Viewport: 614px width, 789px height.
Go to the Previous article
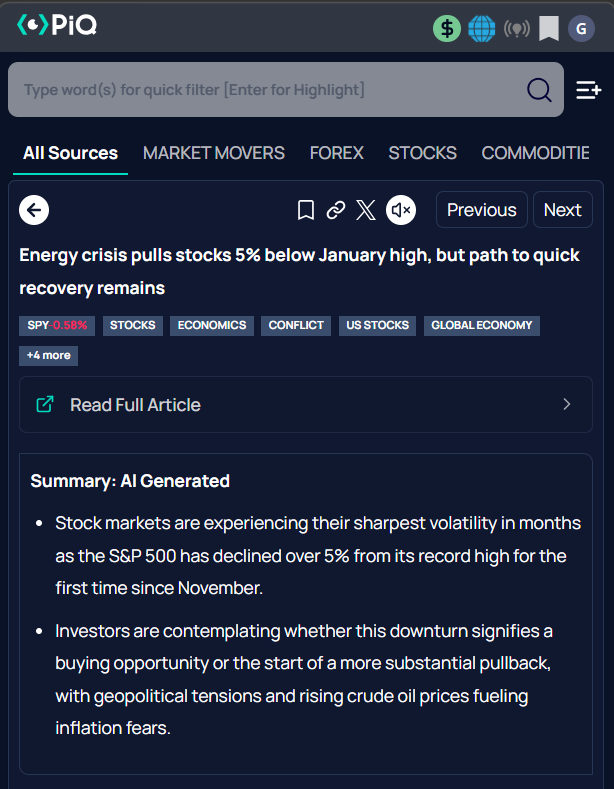click(x=482, y=210)
